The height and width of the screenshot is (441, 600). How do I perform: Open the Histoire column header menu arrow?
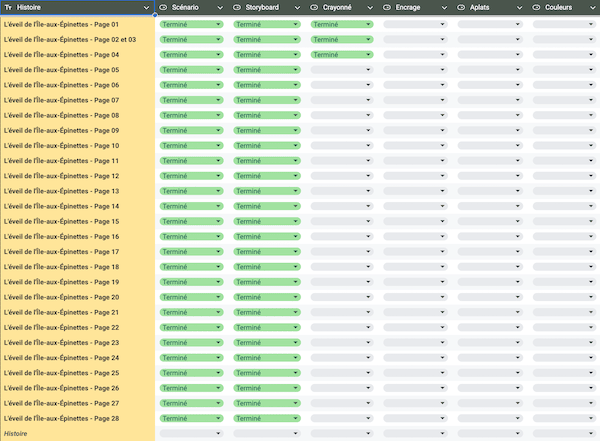(x=147, y=7)
